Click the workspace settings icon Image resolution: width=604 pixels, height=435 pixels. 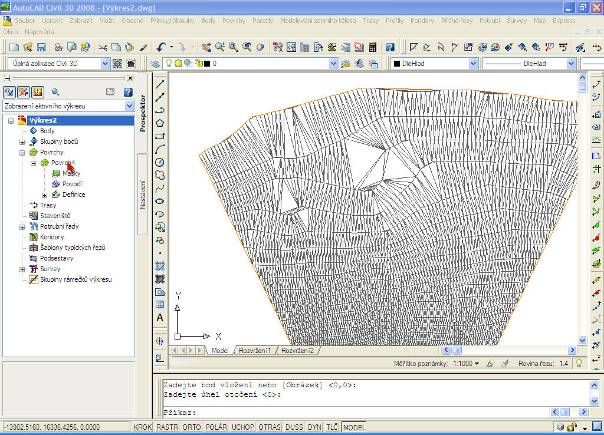tap(117, 64)
